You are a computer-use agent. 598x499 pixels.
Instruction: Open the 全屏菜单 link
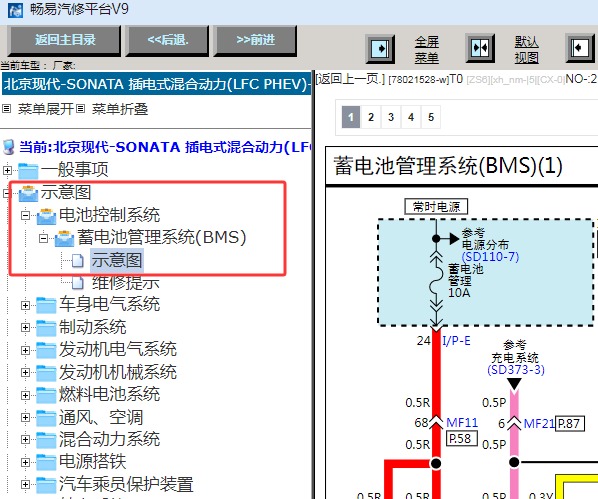[426, 50]
